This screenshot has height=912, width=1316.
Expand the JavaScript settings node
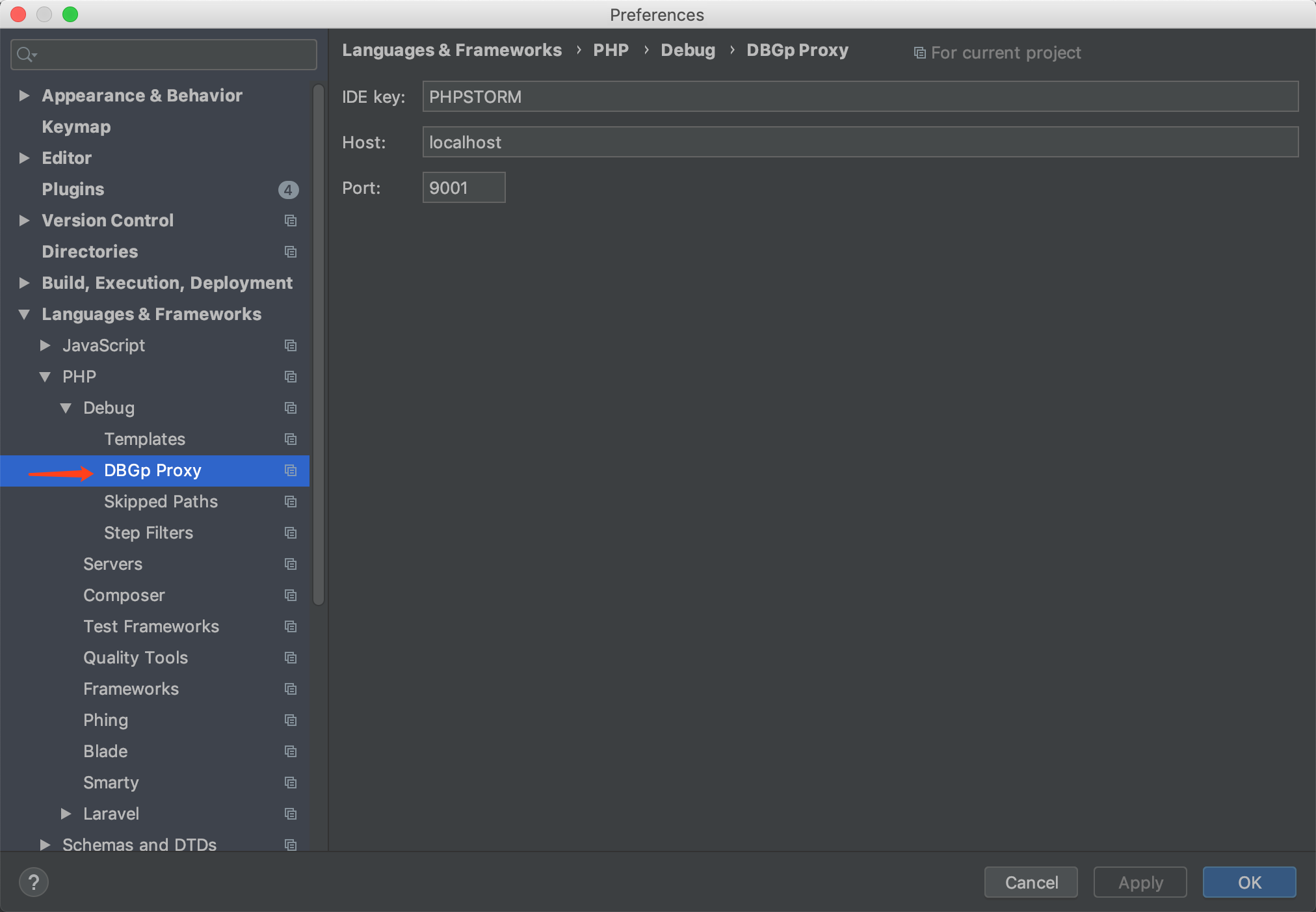45,345
